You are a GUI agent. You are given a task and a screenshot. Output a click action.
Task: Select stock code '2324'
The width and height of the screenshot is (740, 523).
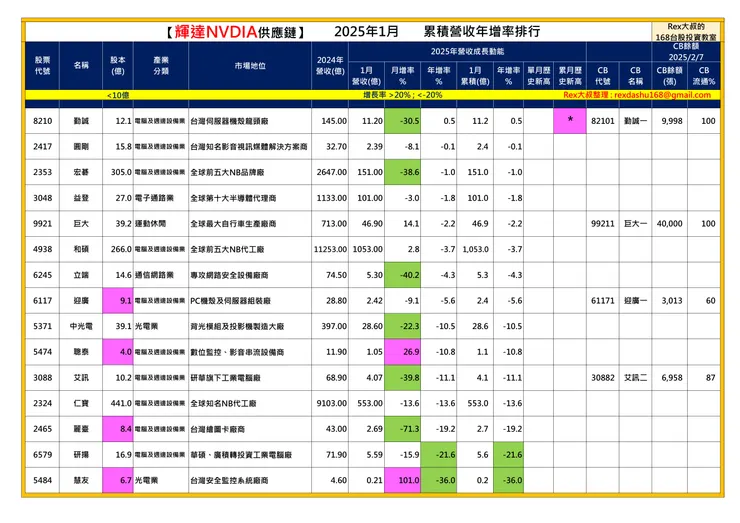[42, 403]
